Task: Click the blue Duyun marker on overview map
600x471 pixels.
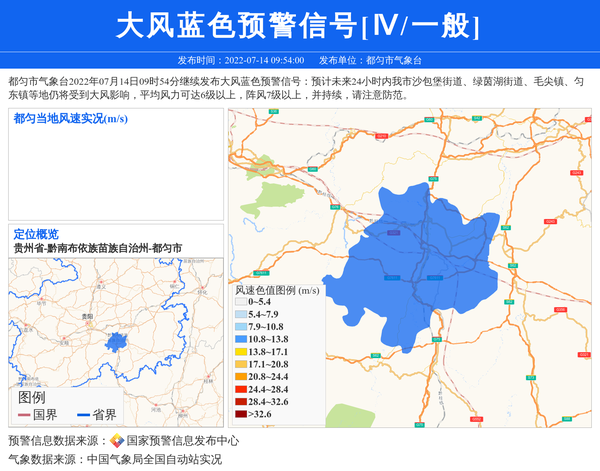Action: (117, 341)
